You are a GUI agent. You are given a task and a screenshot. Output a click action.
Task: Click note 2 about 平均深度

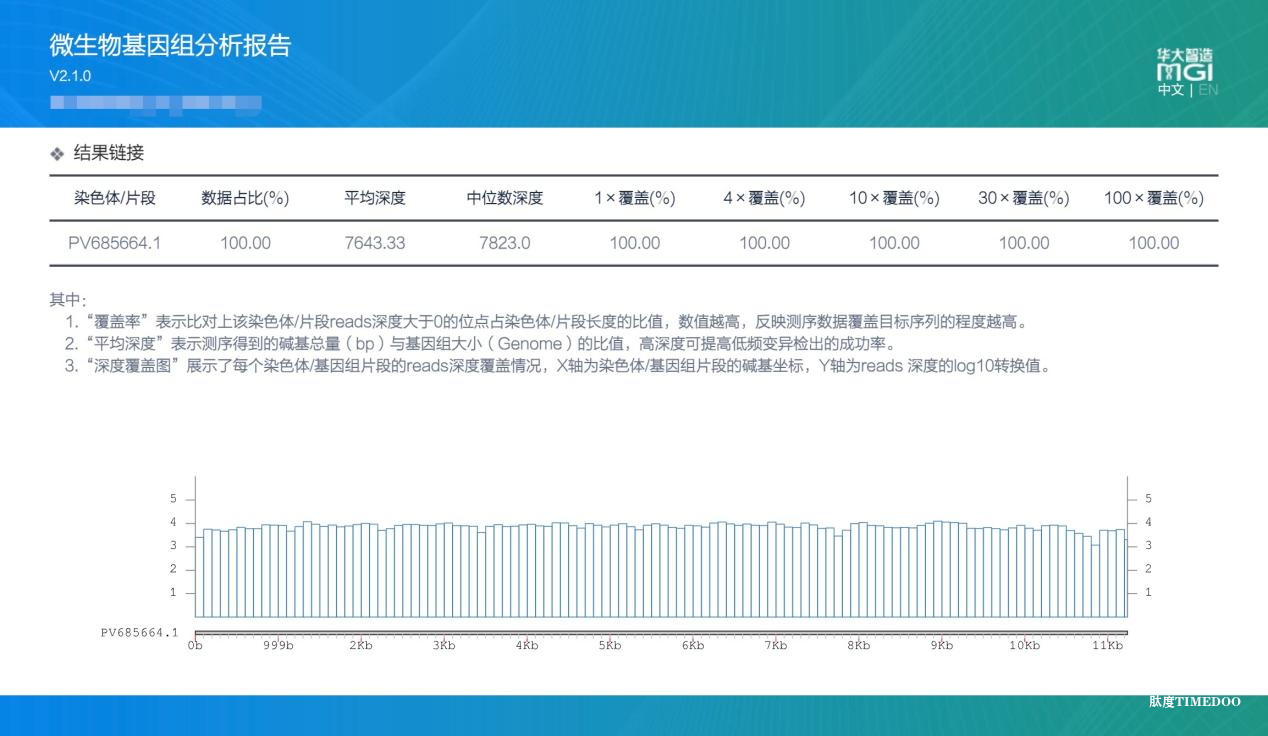tap(480, 343)
